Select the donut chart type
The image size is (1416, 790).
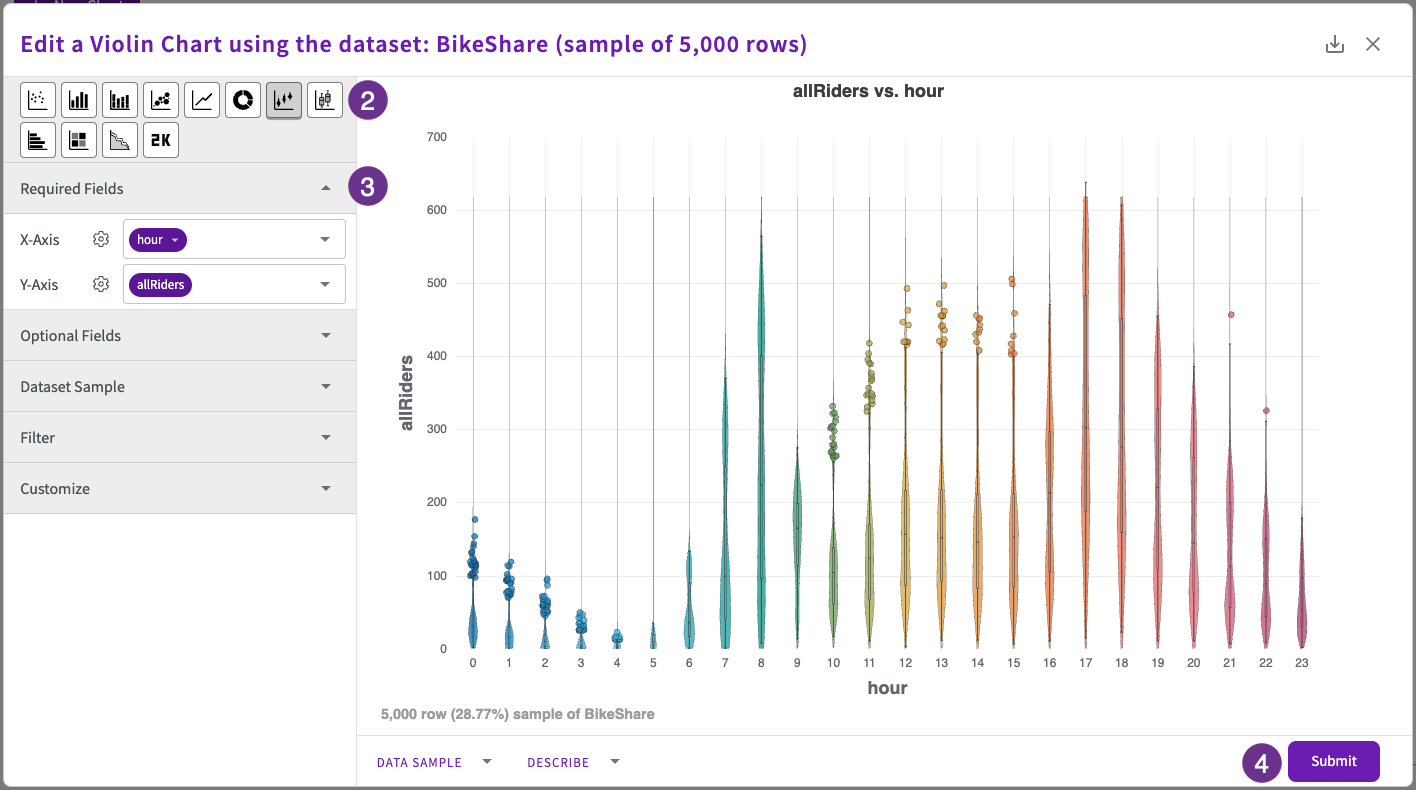pos(243,100)
